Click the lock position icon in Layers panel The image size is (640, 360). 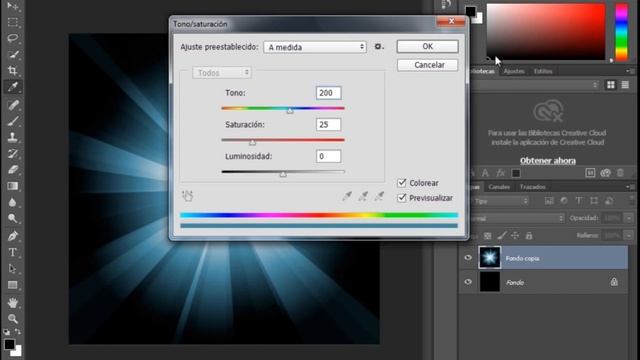[515, 236]
